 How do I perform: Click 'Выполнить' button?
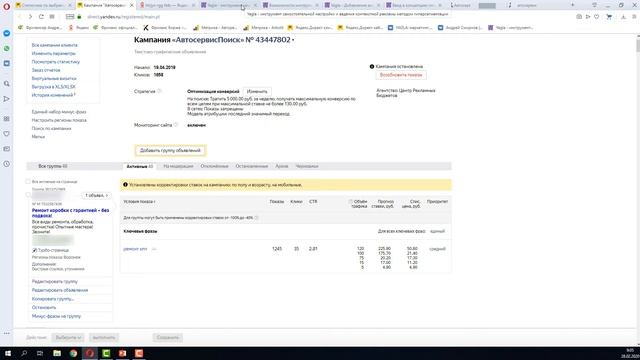104,338
